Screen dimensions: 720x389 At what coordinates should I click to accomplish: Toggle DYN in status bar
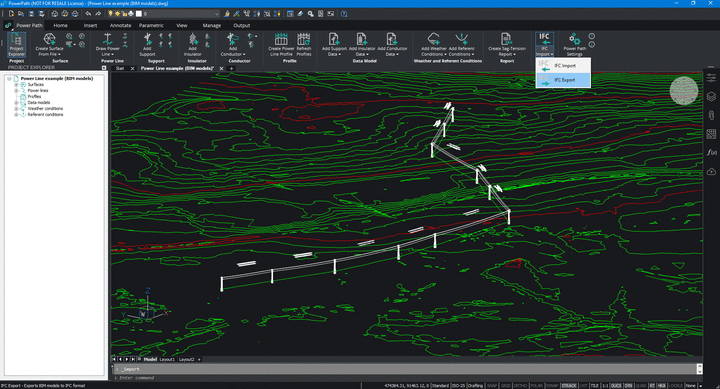click(x=628, y=386)
